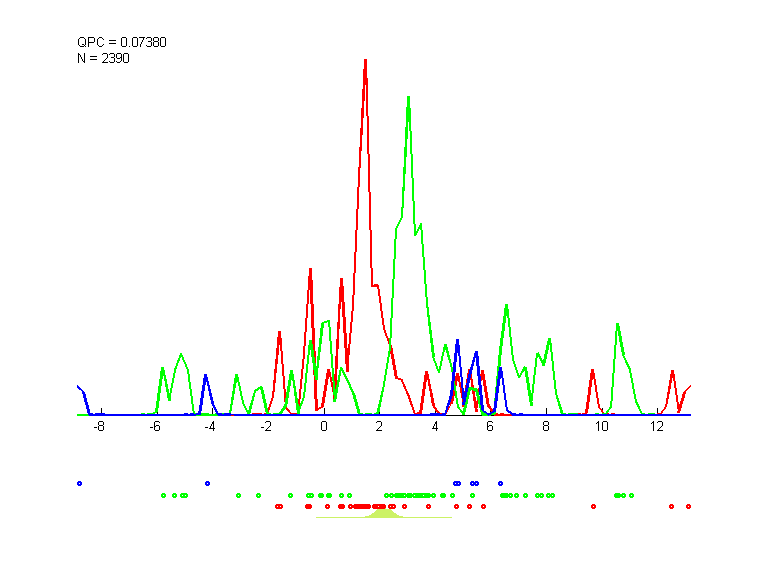This screenshot has height=576, width=768.
Task: Click the N = 2390 text
Action: 103,58
